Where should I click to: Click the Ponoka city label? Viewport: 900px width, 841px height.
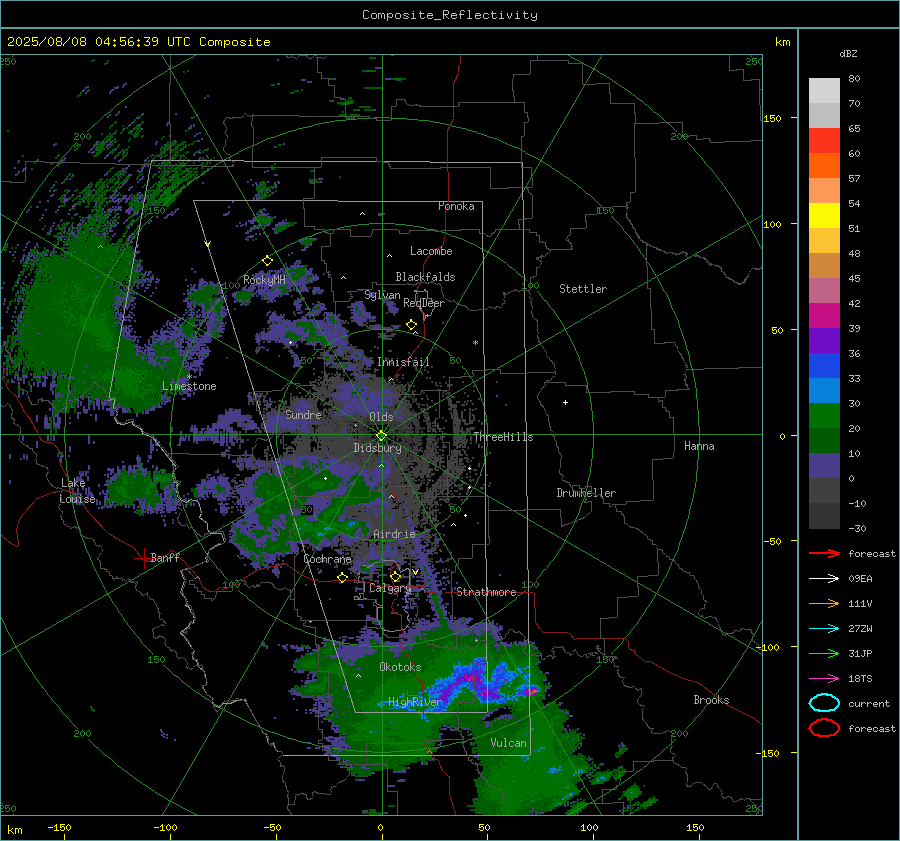pyautogui.click(x=456, y=206)
